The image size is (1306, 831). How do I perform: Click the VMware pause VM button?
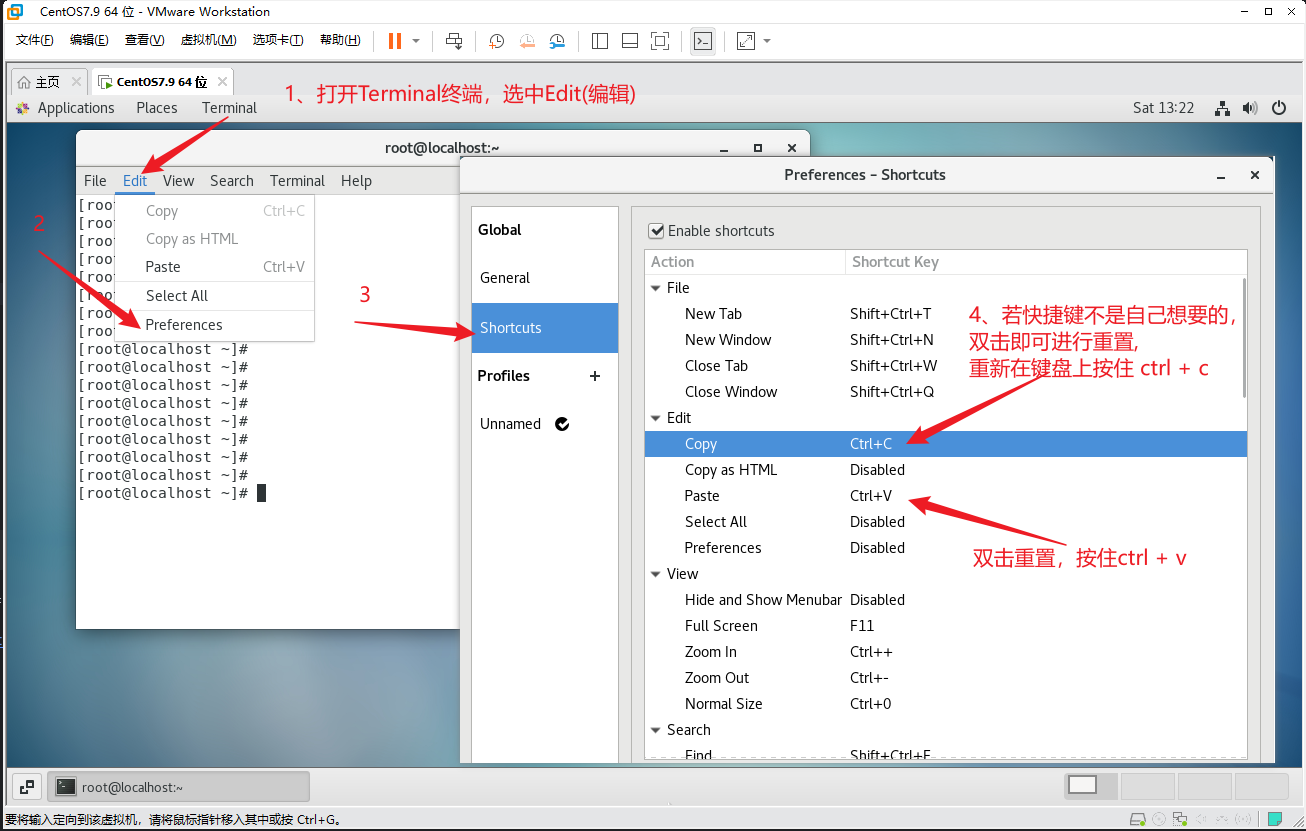point(394,41)
